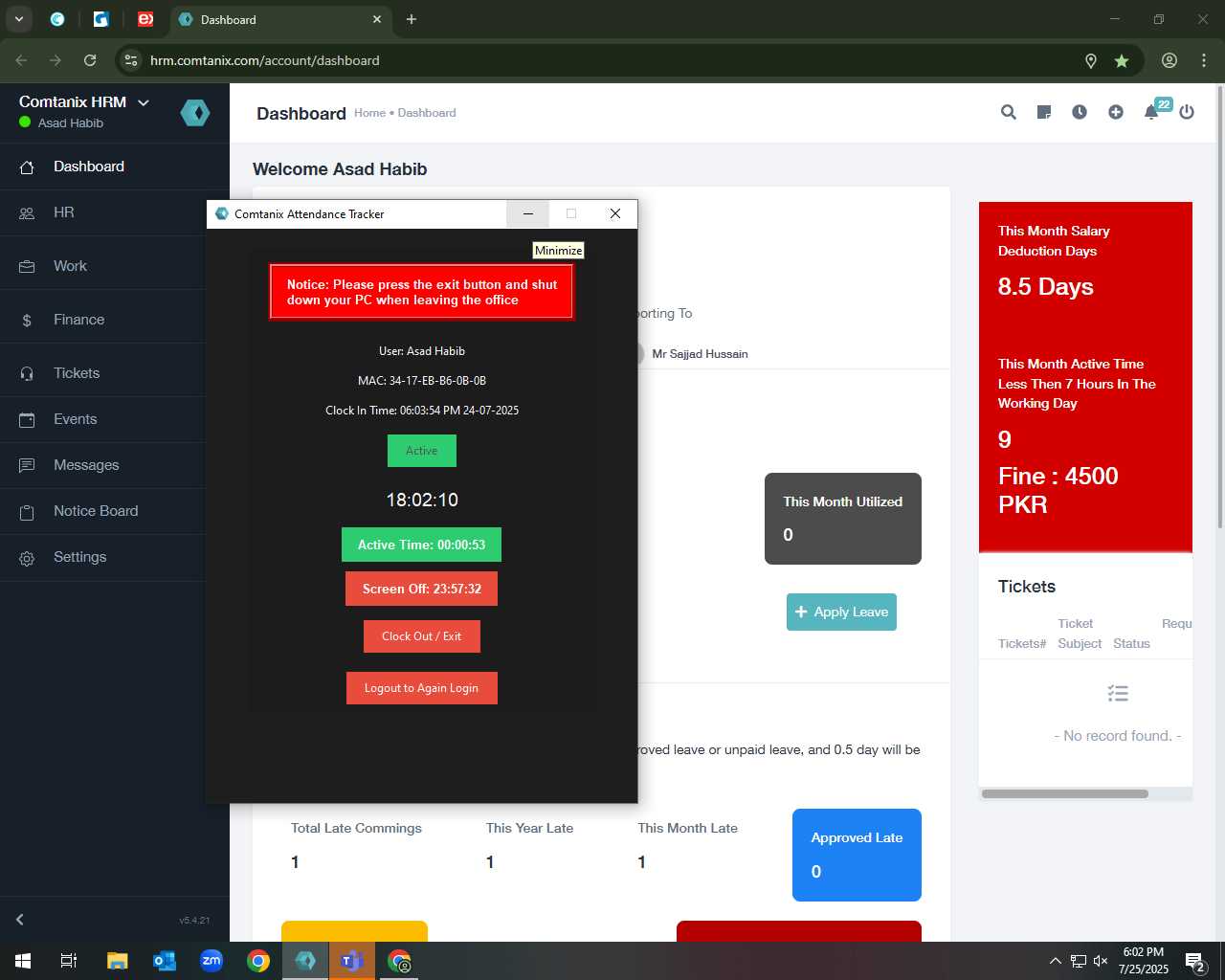This screenshot has height=980, width=1225.
Task: Click the Ticket Subject column header
Action: tap(1080, 634)
